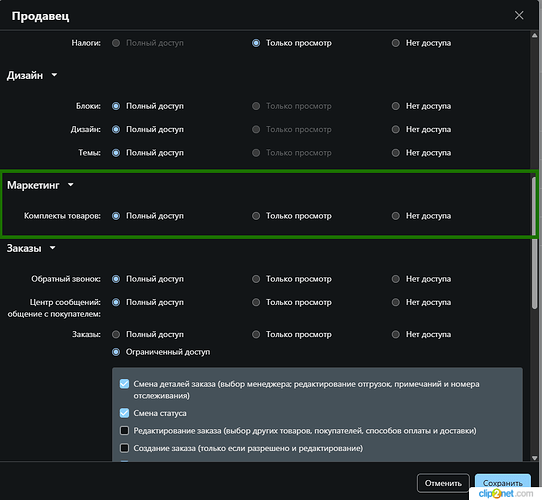The width and height of the screenshot is (542, 500).
Task: Uncheck Смена статуса checkbox
Action: click(124, 413)
